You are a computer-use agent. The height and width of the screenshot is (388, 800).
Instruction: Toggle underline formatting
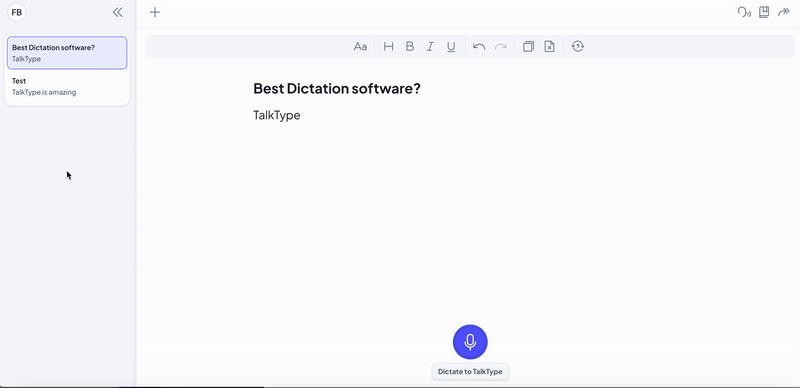click(451, 46)
